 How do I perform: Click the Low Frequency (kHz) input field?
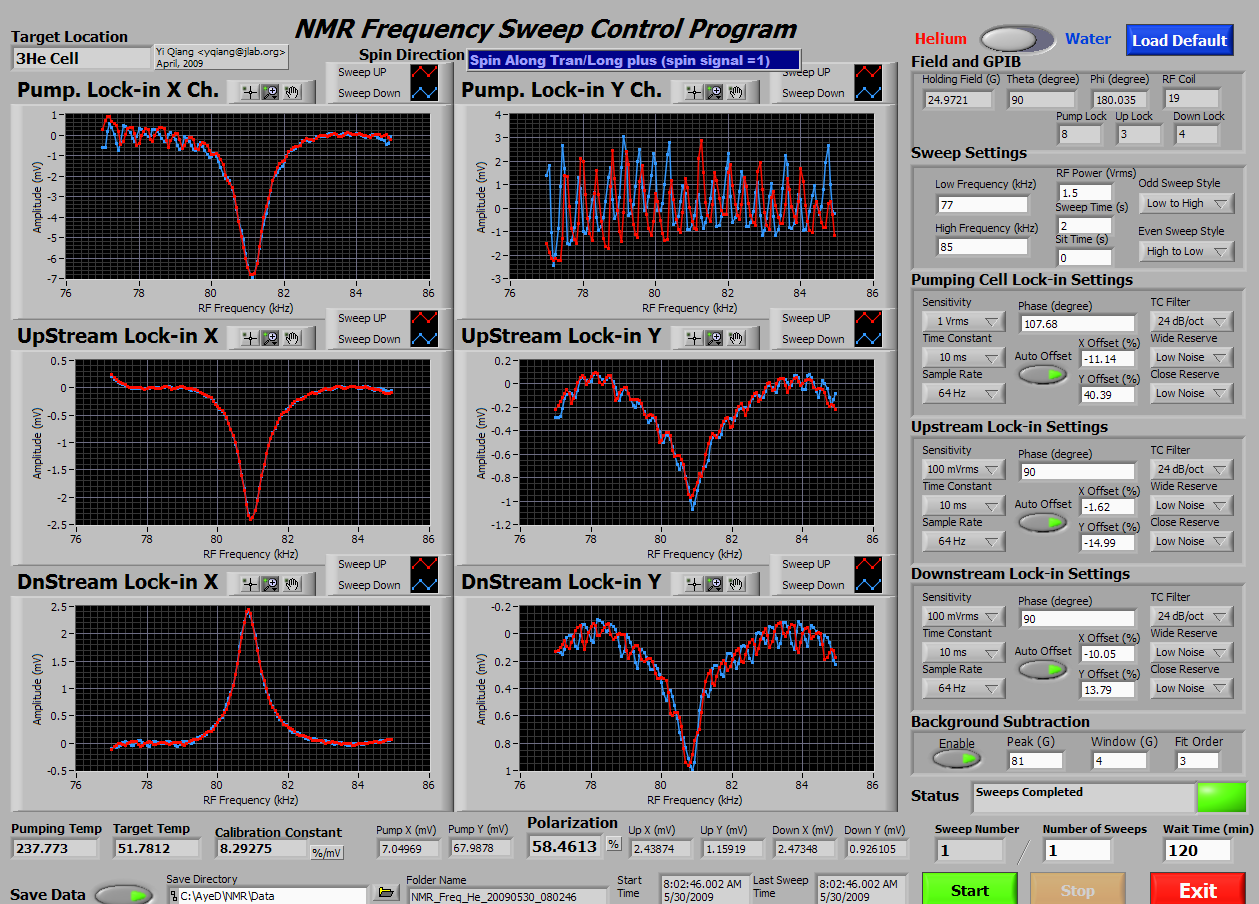point(981,205)
